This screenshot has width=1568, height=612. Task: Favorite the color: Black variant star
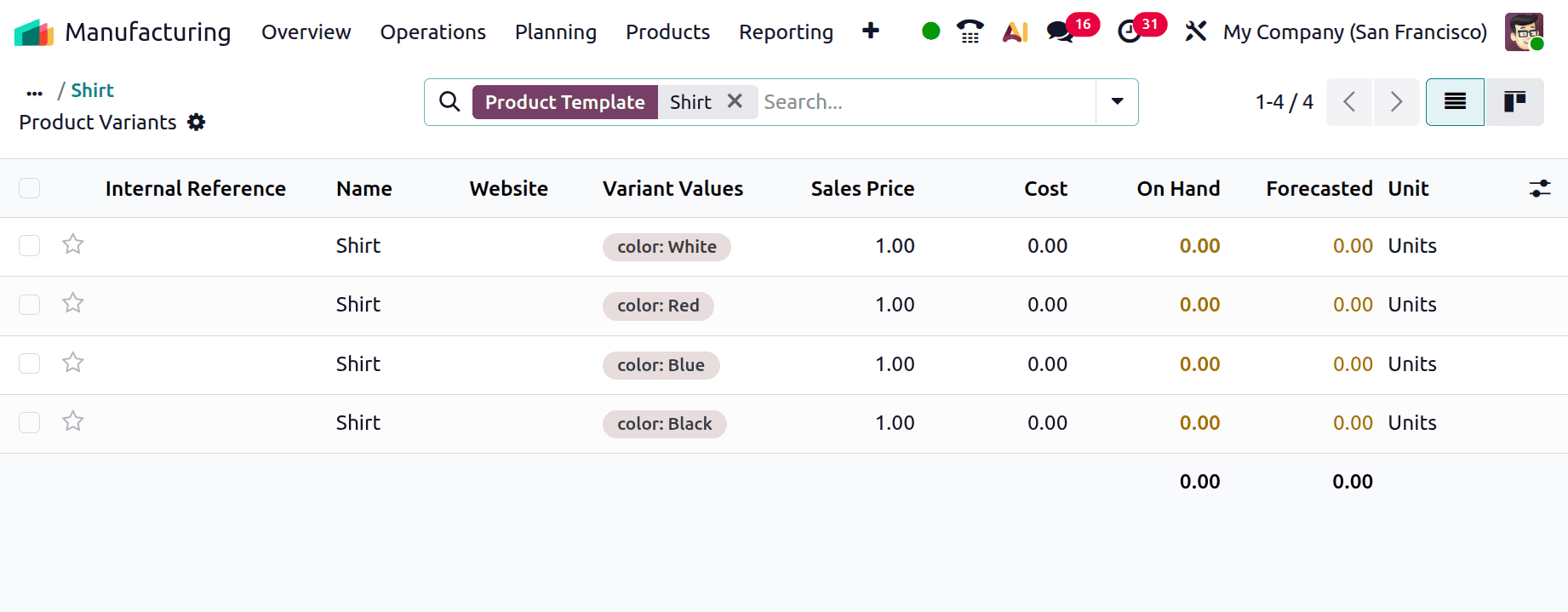coord(73,422)
